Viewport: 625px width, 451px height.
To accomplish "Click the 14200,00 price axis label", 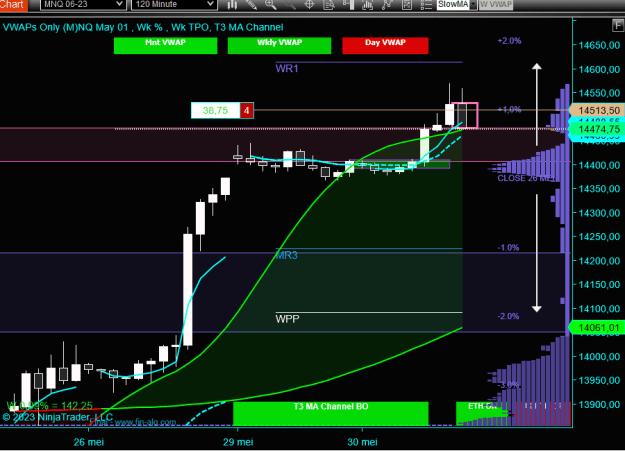I will click(x=599, y=261).
